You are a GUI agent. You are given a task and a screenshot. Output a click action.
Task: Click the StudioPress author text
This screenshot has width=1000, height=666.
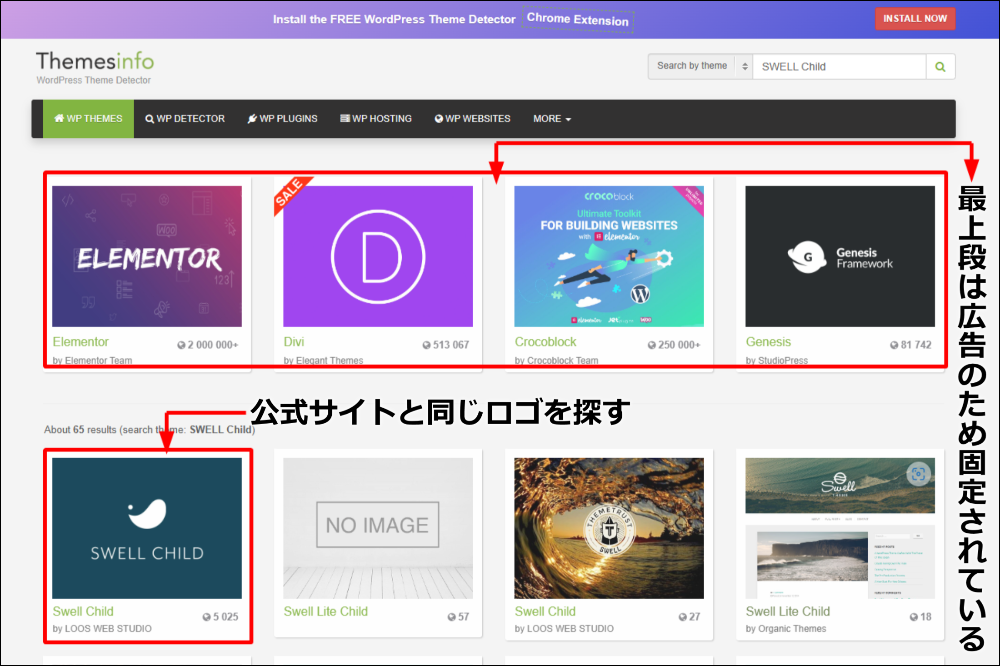point(783,360)
